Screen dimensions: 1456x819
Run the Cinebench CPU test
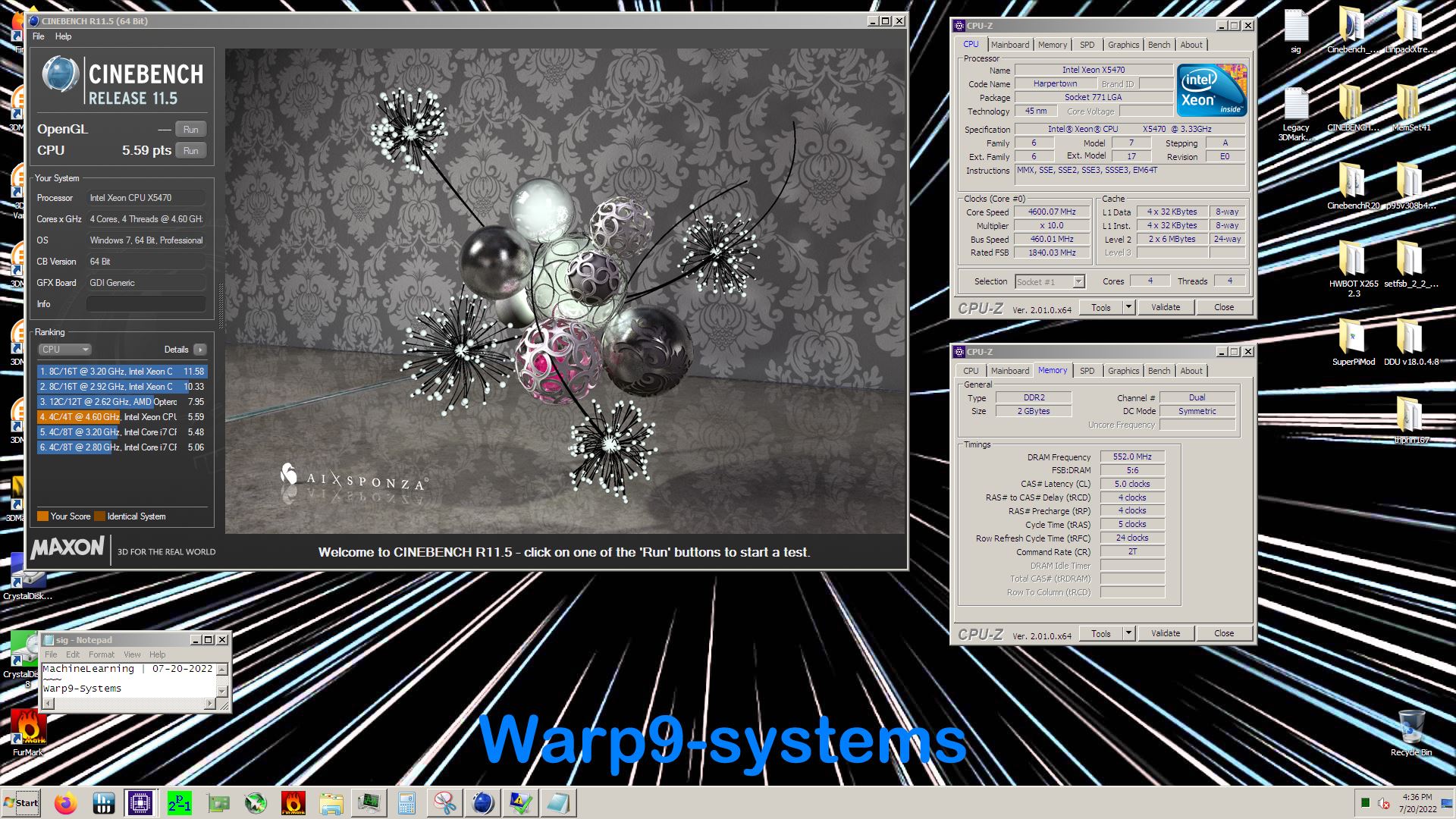click(x=190, y=151)
